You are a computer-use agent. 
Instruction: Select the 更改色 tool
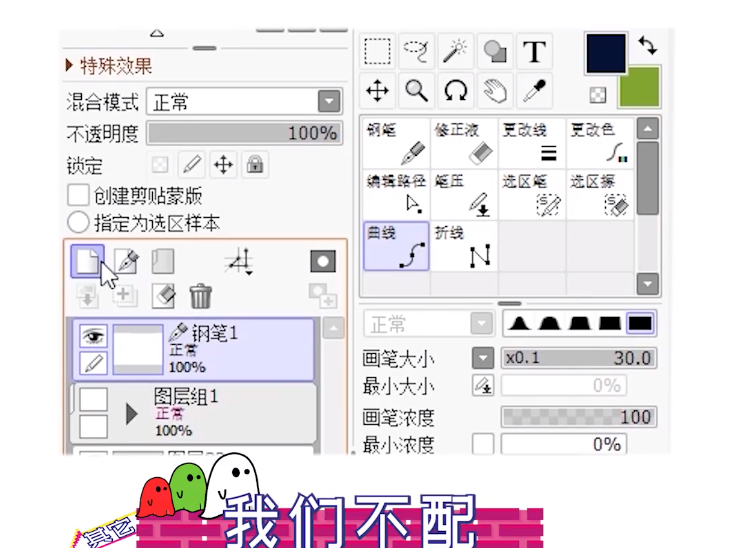tap(600, 143)
